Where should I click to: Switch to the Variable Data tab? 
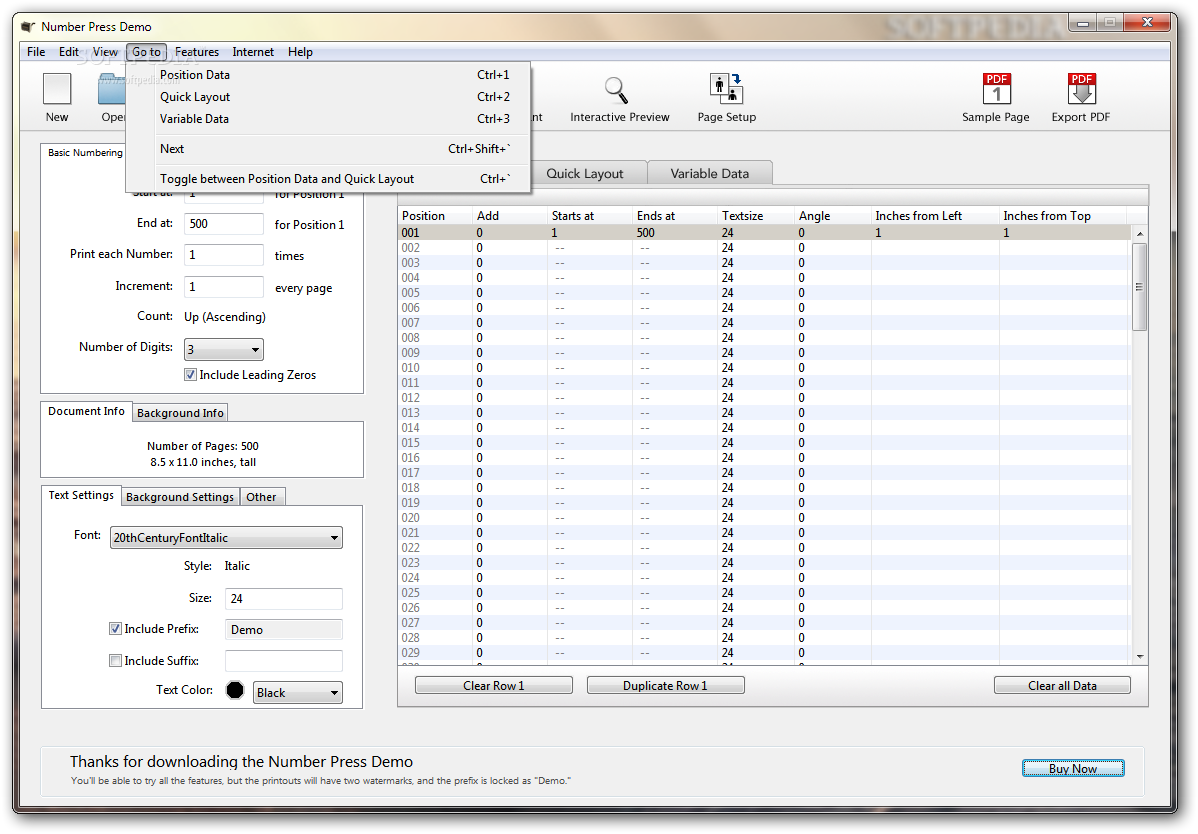coord(710,173)
